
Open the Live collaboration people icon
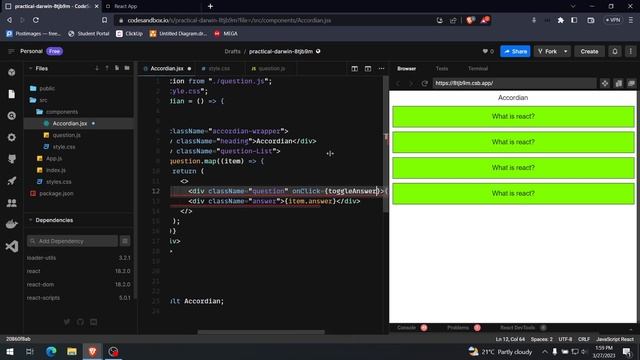click(x=11, y=203)
